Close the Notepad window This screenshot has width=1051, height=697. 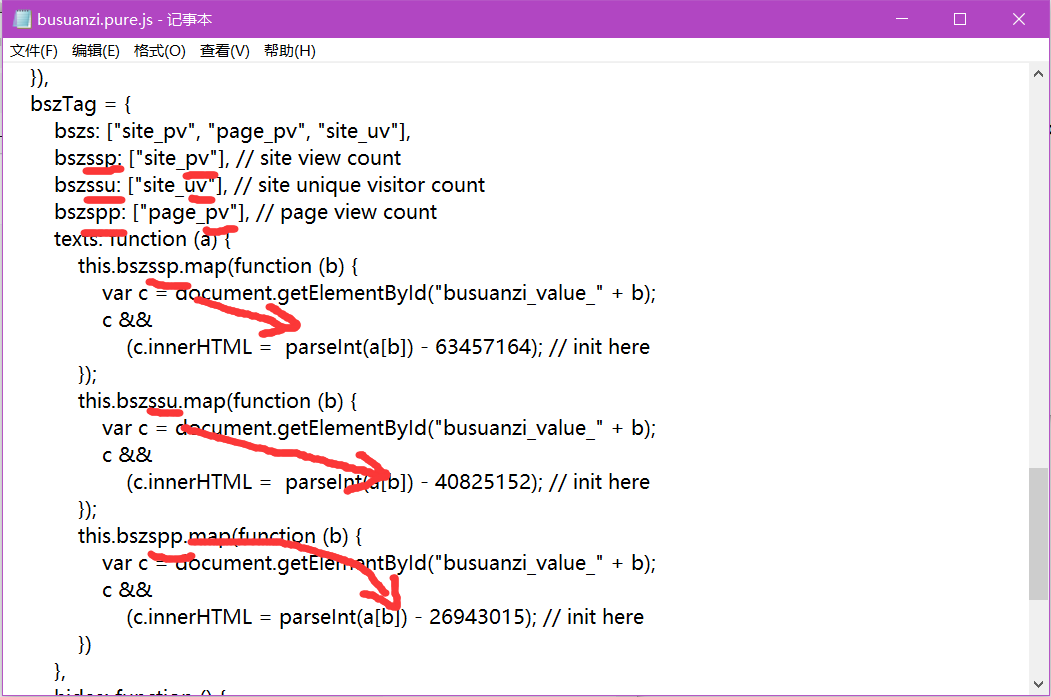1018,19
